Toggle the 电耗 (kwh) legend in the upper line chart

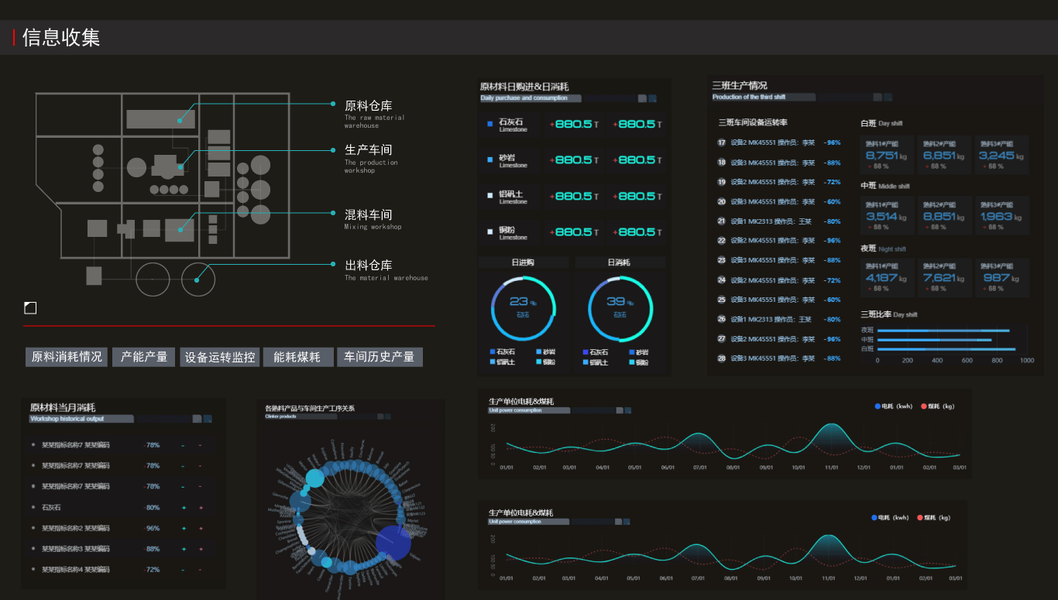tap(893, 406)
